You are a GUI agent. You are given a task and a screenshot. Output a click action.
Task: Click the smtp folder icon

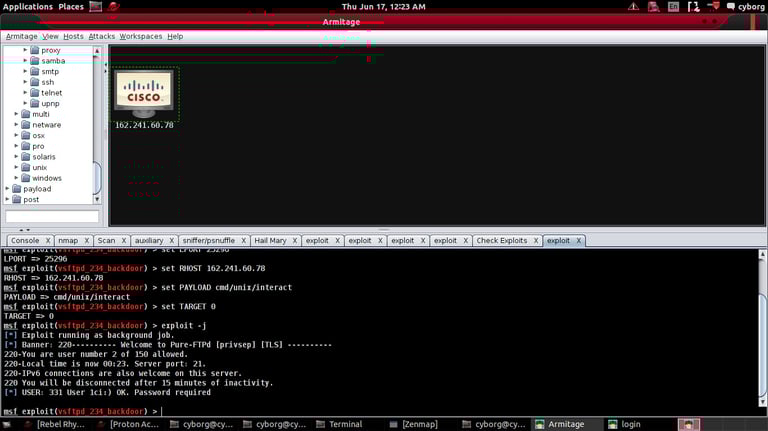click(x=35, y=72)
